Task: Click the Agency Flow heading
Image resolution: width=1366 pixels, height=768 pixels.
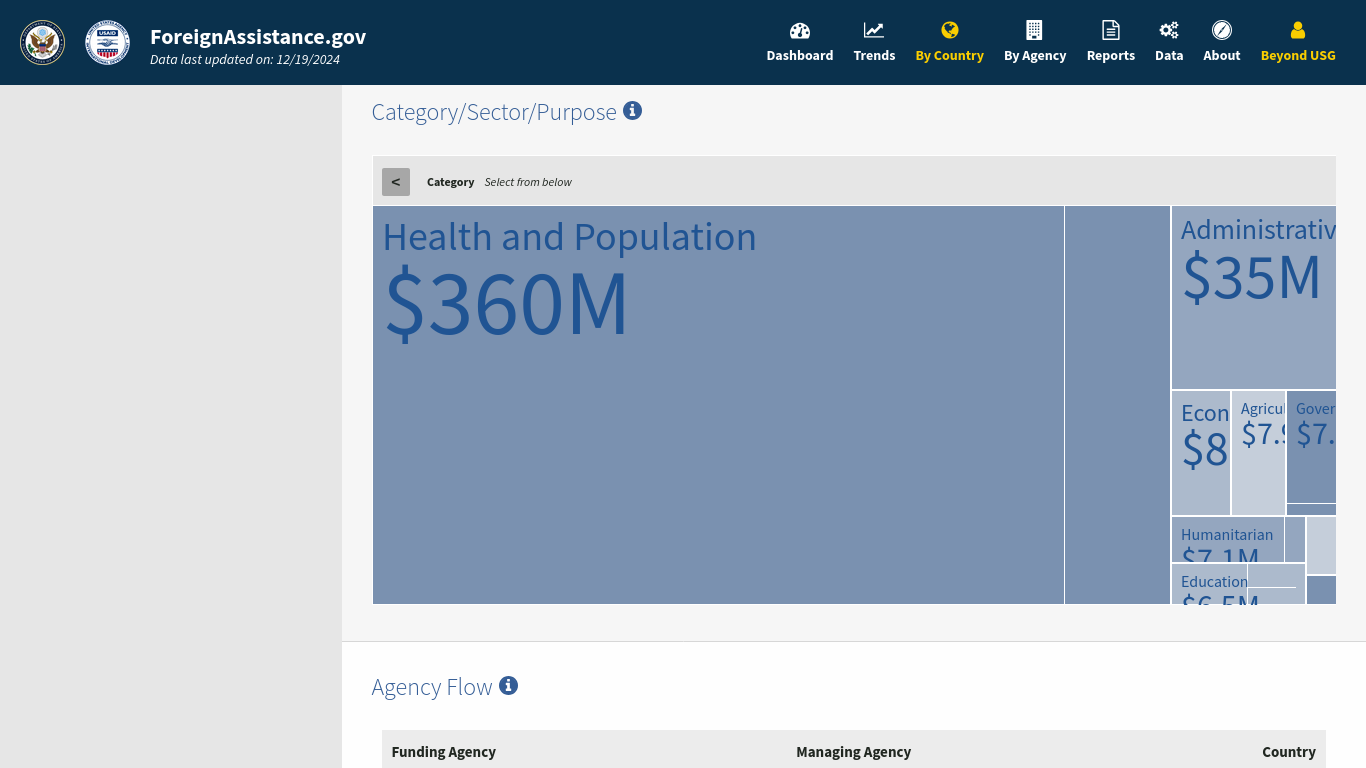Action: [432, 687]
